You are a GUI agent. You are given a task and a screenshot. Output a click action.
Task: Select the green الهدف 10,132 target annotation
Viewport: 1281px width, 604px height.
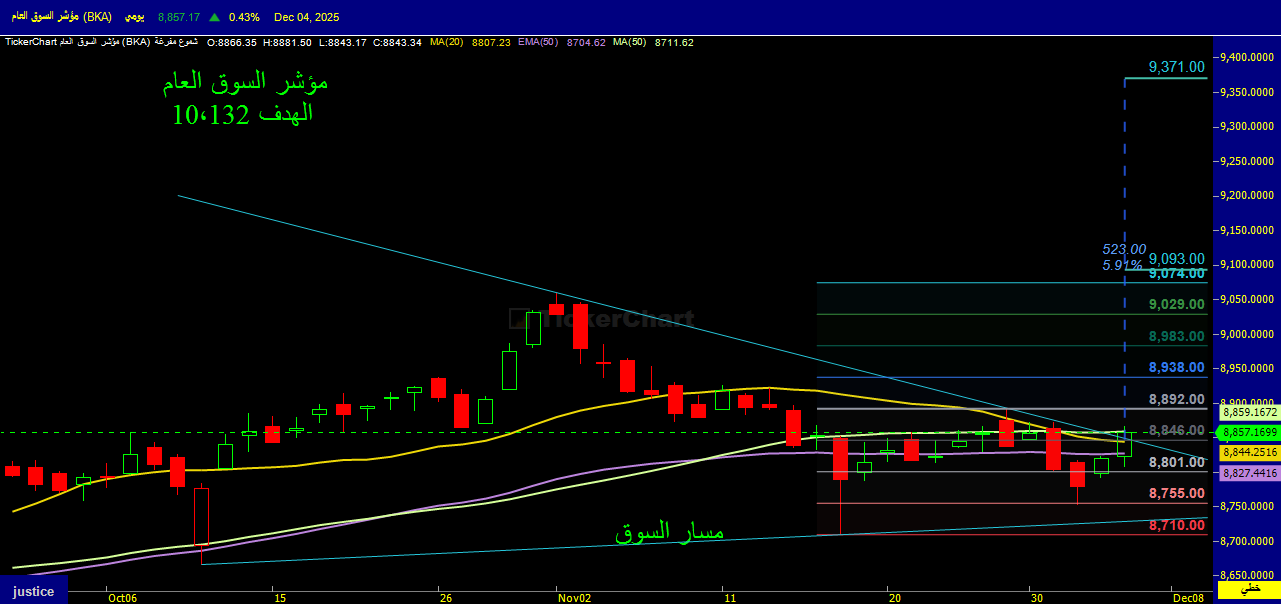(243, 114)
